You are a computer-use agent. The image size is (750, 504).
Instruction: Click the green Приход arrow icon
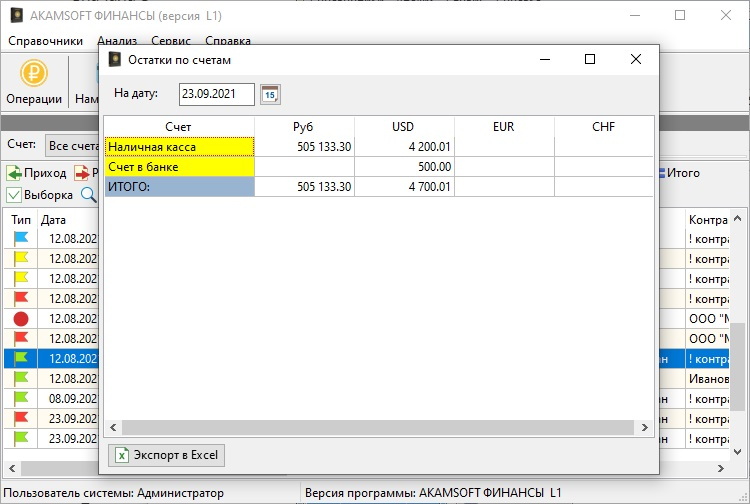[15, 173]
